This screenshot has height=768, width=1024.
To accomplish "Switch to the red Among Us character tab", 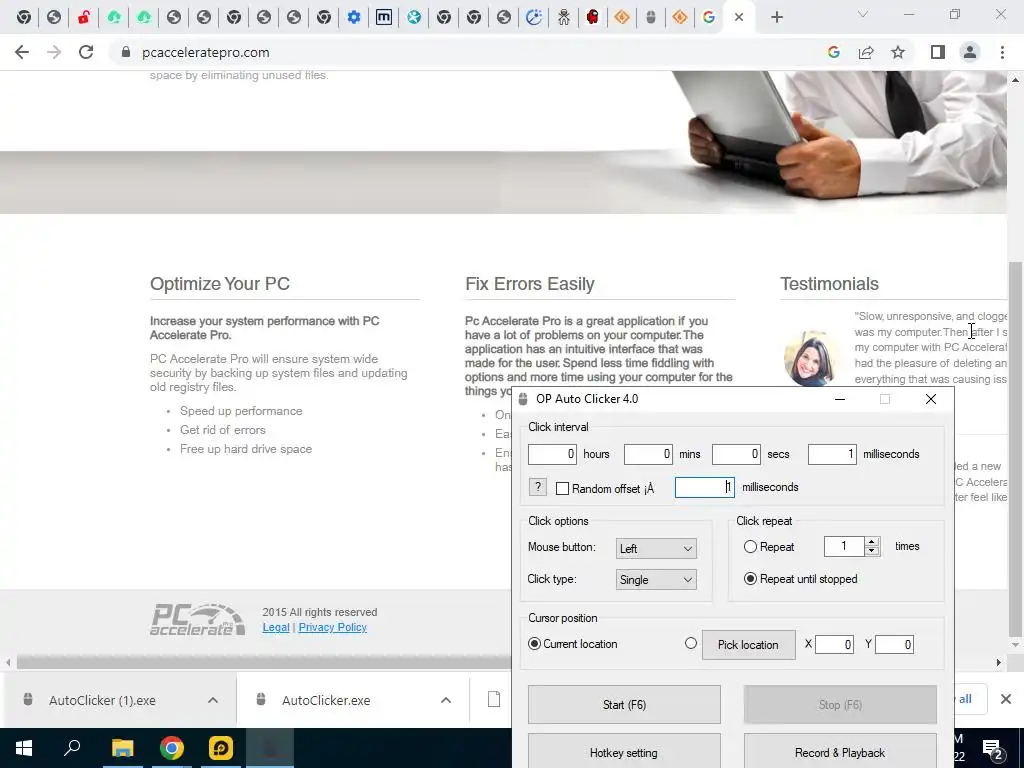I will tap(592, 18).
